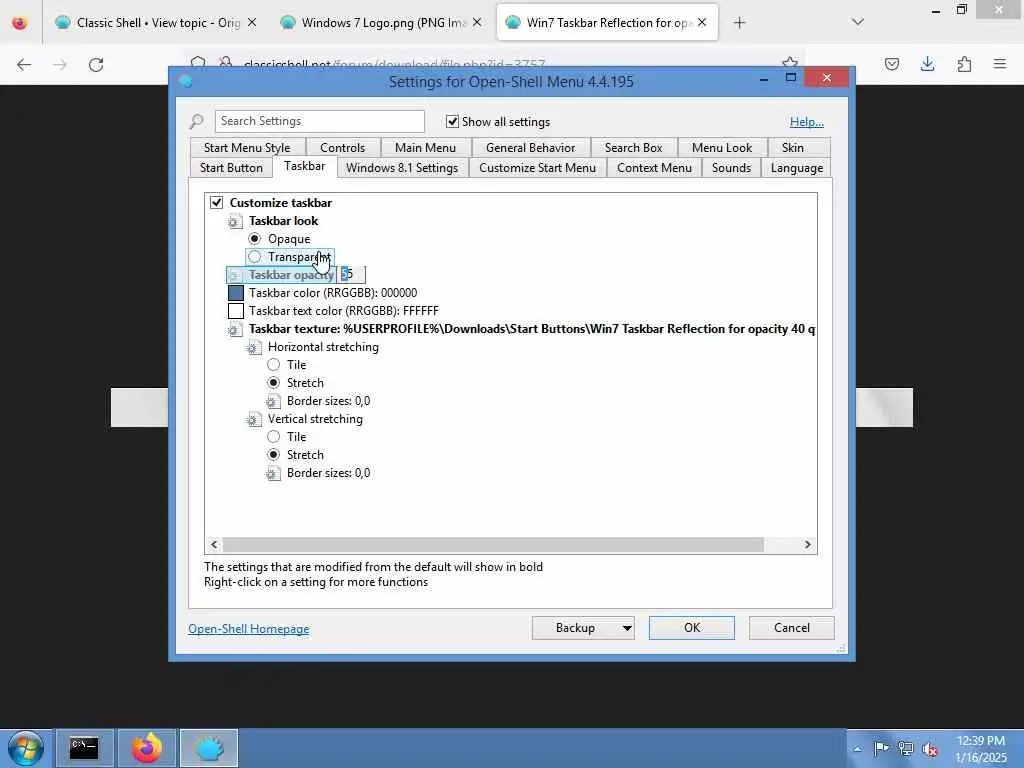
Task: Click the Cancel button
Action: click(792, 628)
